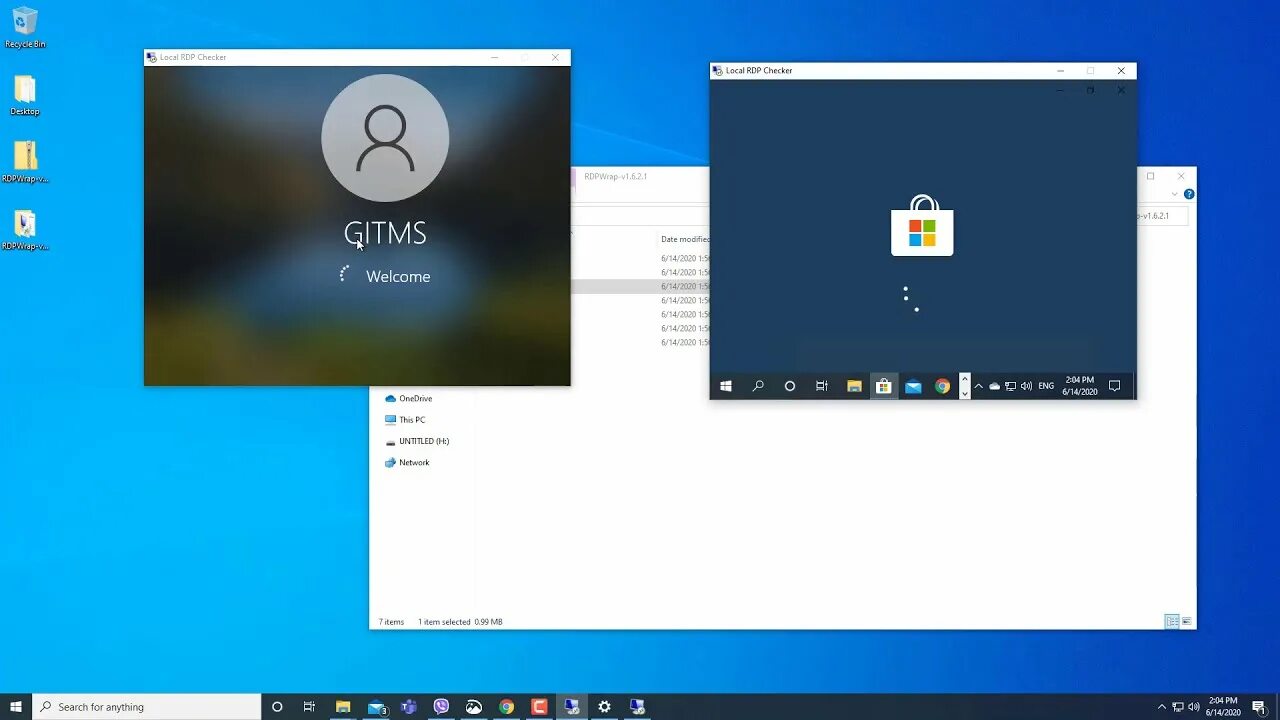Show hidden icons in host system tray
The height and width of the screenshot is (720, 1280).
click(x=1161, y=707)
